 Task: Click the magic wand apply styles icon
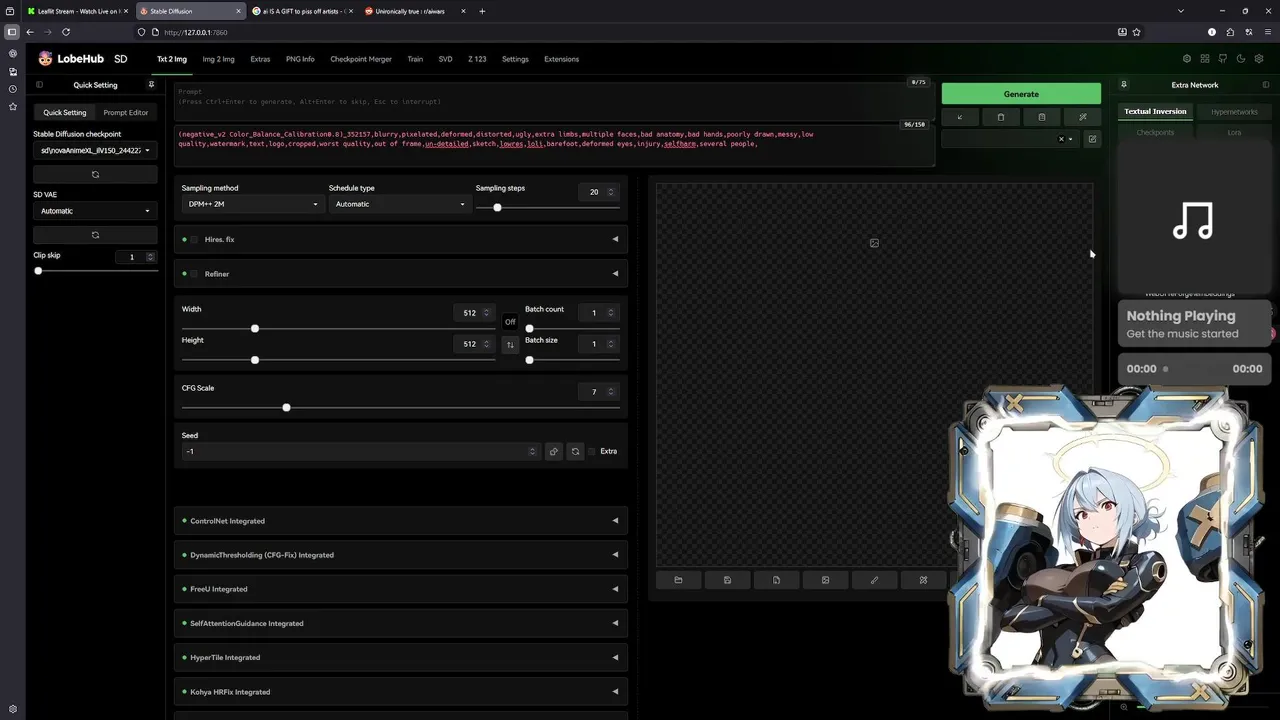pos(1082,117)
